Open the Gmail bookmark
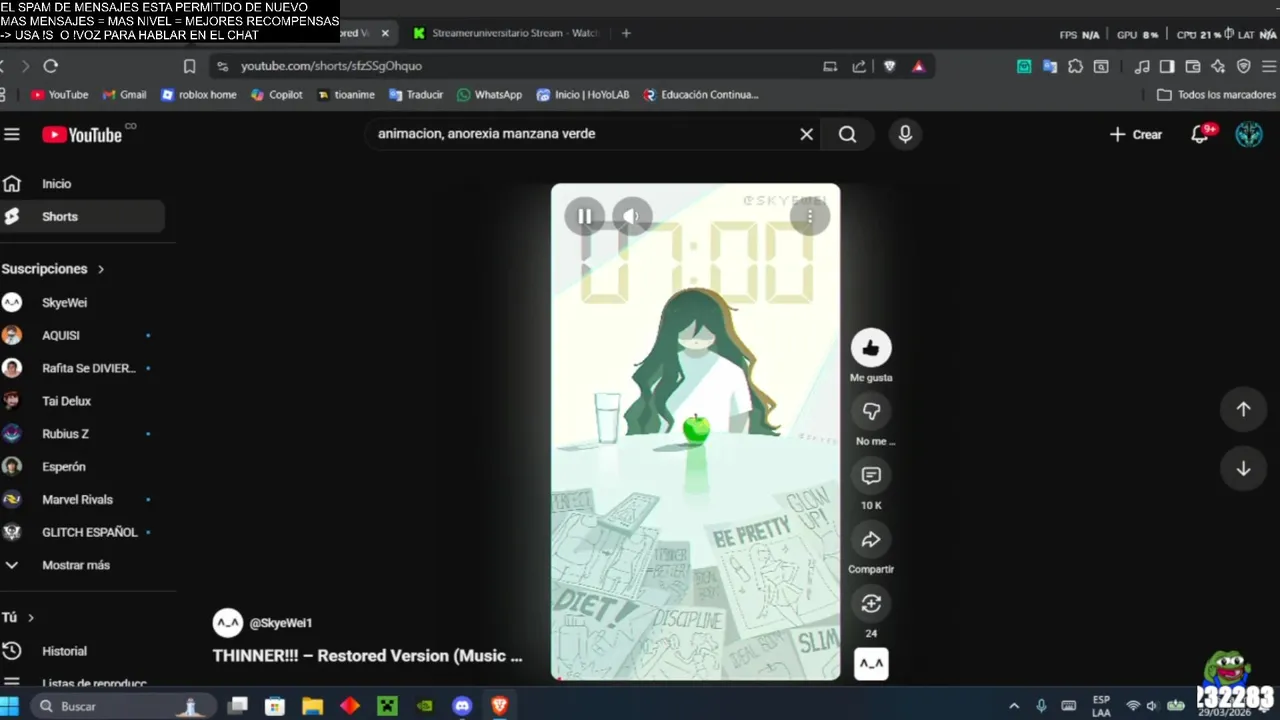Screen dimensions: 1280x720 124,95
